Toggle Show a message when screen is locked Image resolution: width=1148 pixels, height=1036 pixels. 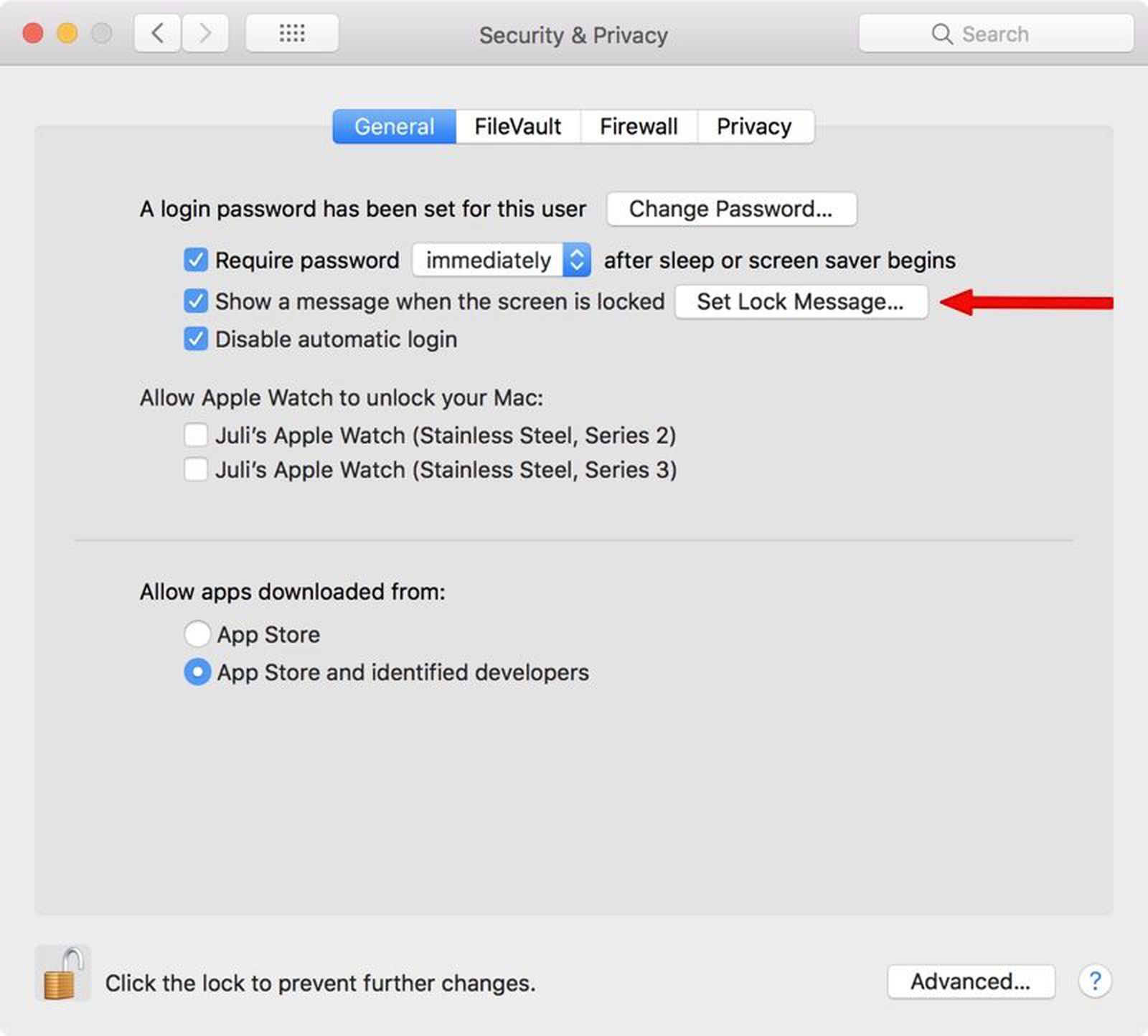point(196,301)
